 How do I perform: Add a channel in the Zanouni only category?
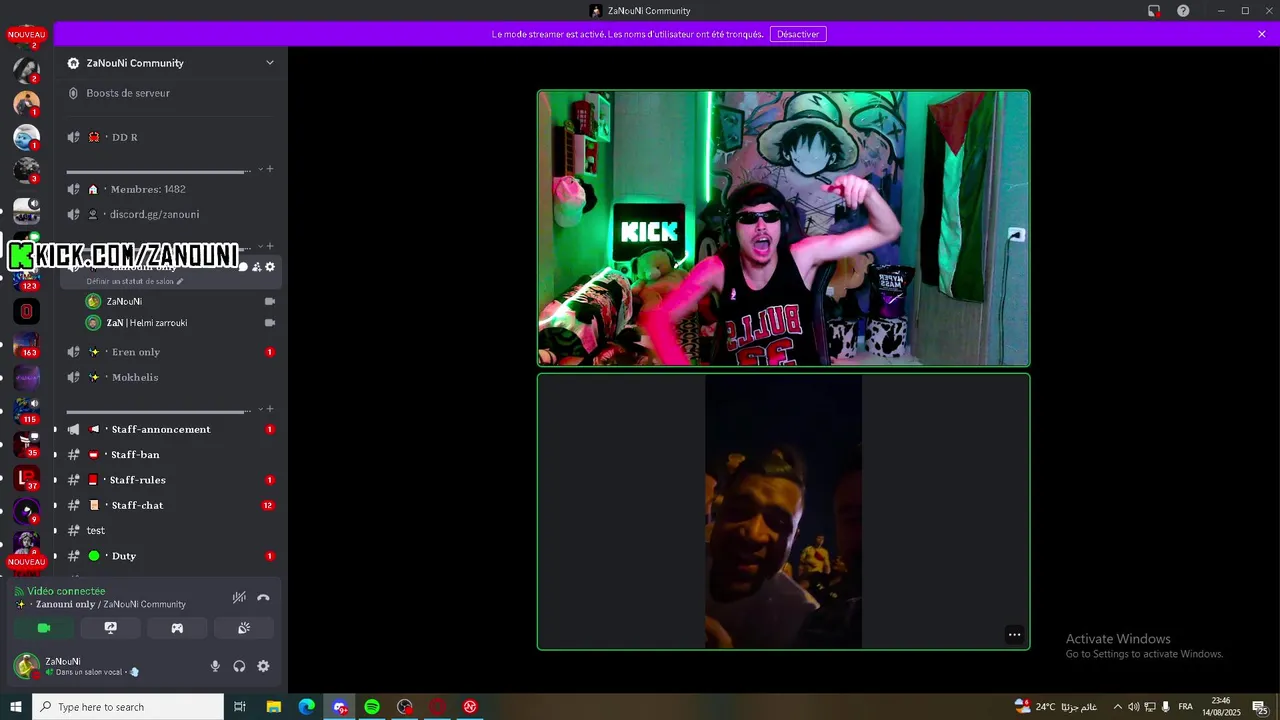point(270,246)
